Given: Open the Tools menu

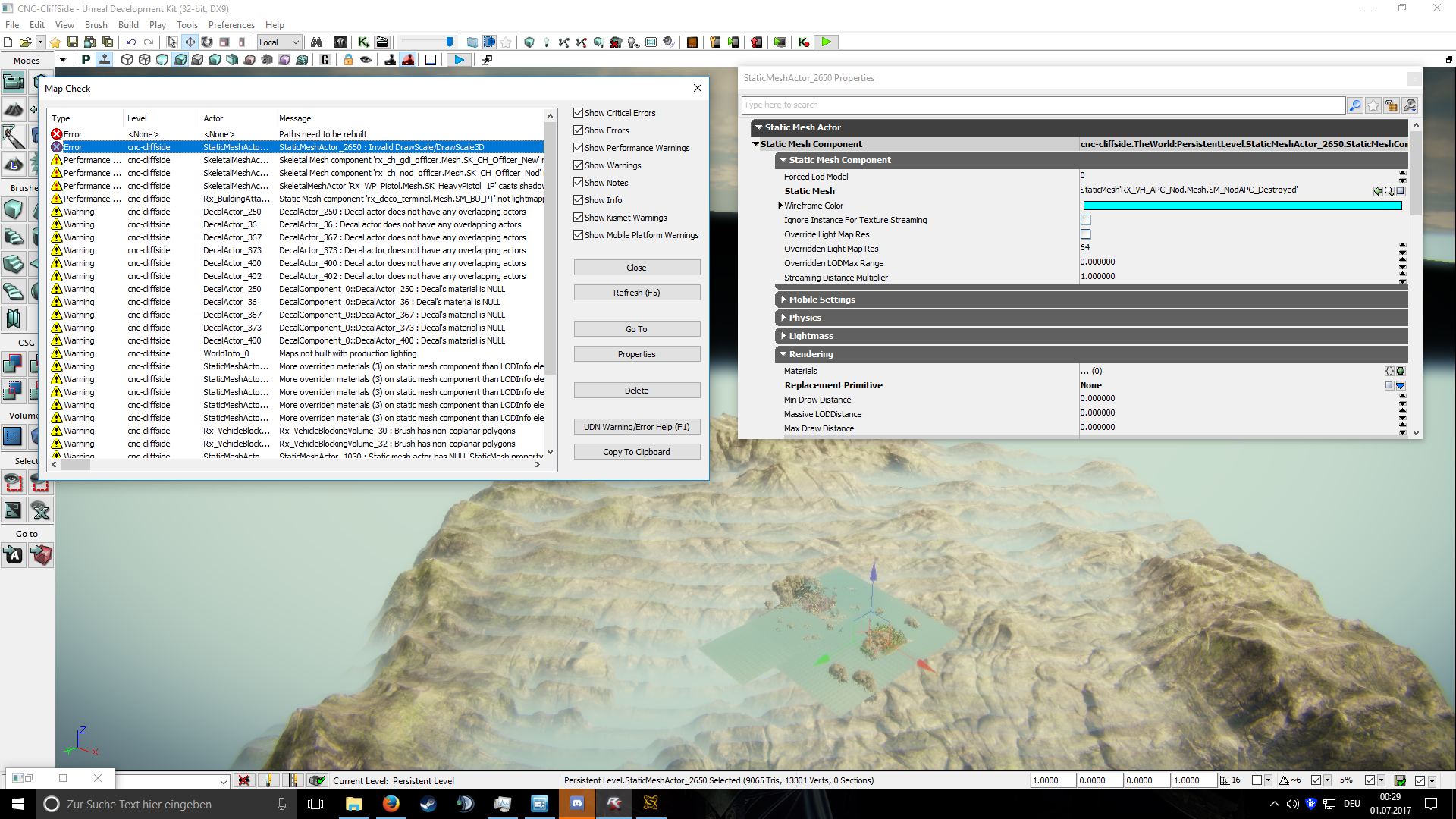Looking at the screenshot, I should (x=187, y=25).
